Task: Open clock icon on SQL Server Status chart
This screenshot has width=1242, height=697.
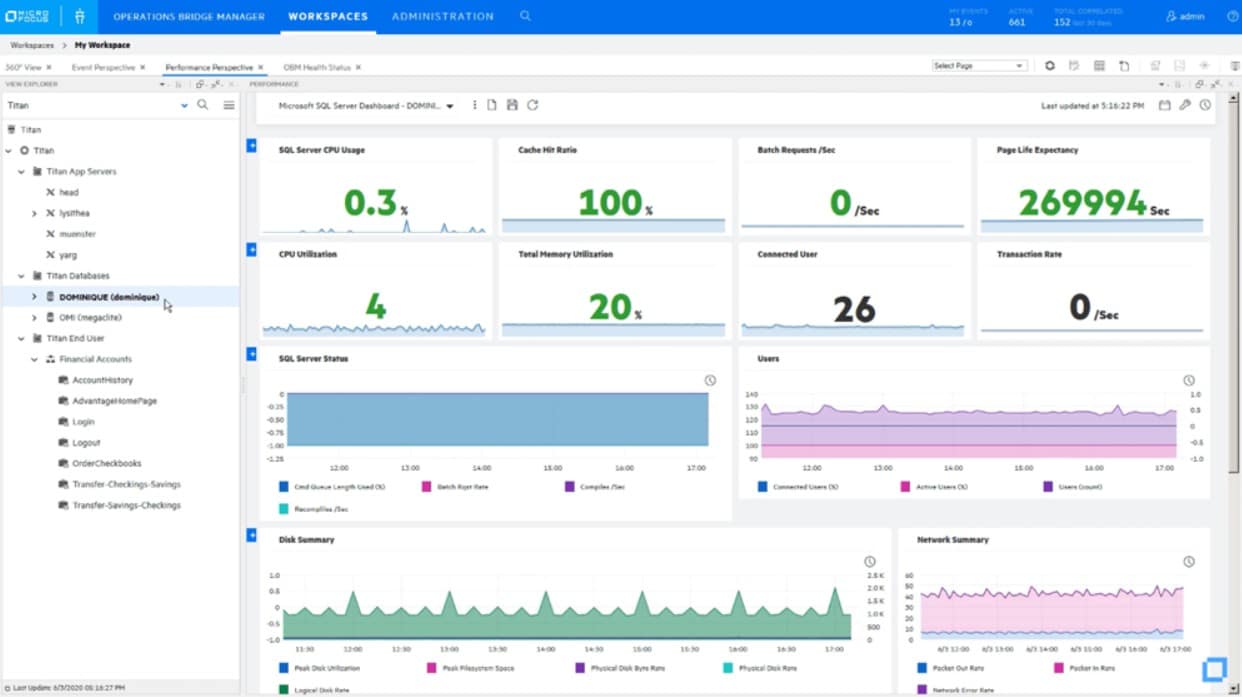Action: coord(710,381)
